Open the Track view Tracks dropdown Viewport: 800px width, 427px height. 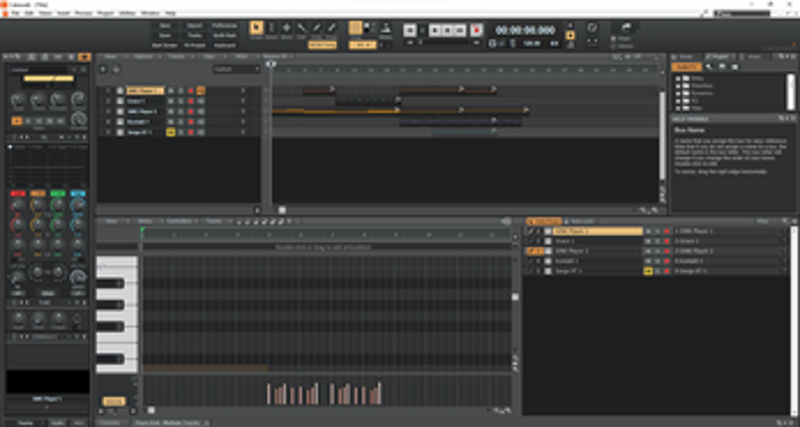tap(177, 57)
